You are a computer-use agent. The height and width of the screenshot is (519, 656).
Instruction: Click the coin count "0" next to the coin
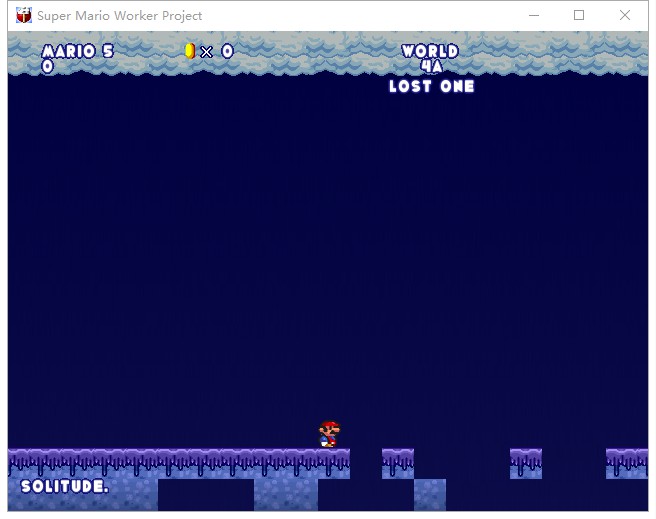click(227, 51)
